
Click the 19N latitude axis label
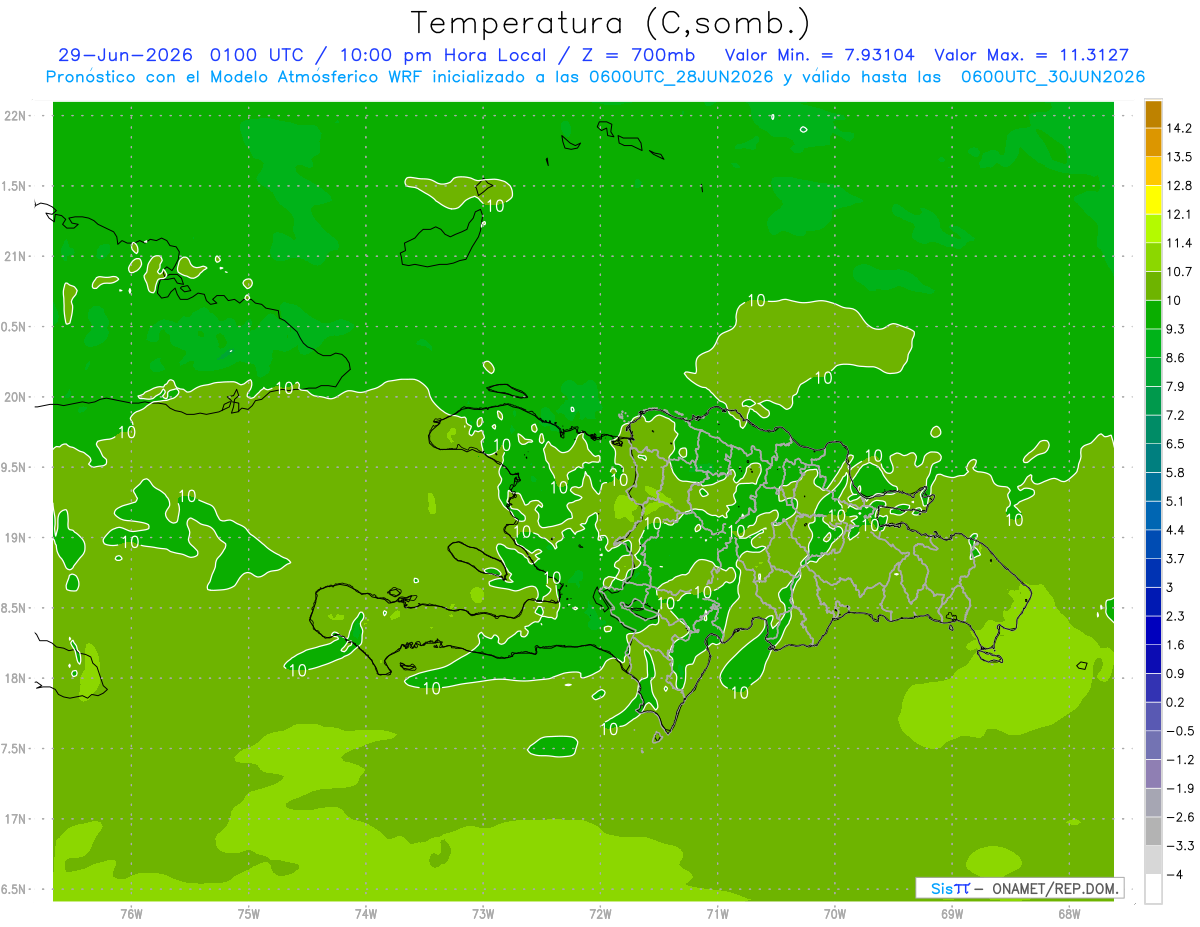(17, 538)
